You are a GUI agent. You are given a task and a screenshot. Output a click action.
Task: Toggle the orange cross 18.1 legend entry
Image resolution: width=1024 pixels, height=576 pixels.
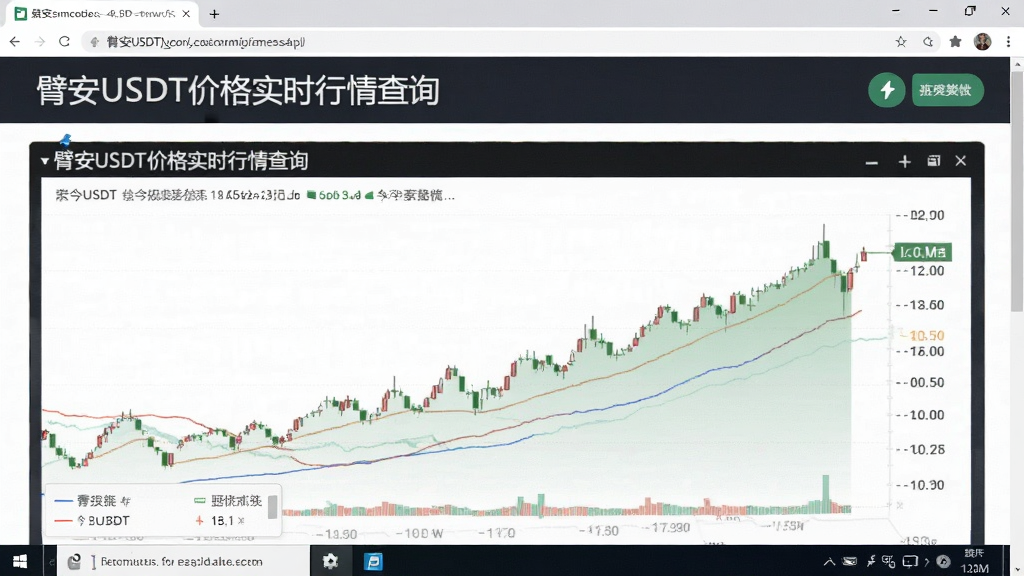pyautogui.click(x=220, y=520)
